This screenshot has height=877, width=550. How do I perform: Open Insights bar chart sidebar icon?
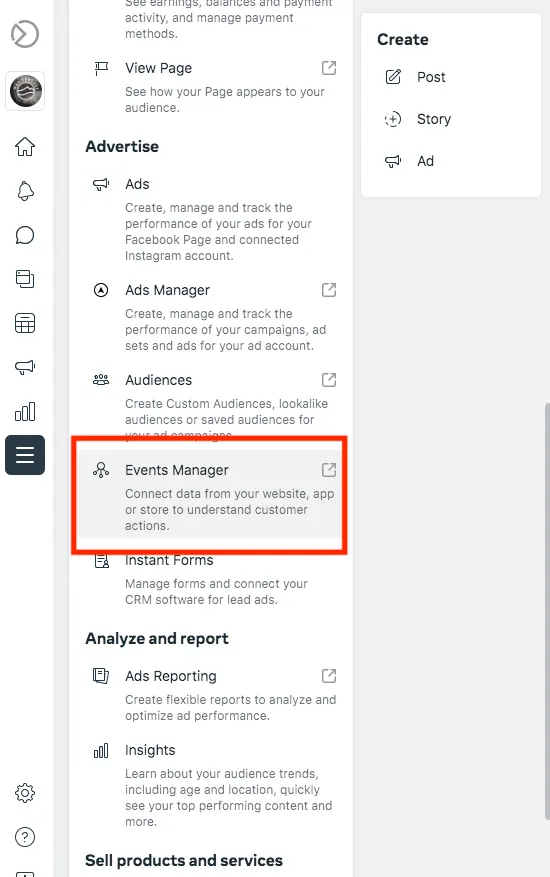click(25, 411)
